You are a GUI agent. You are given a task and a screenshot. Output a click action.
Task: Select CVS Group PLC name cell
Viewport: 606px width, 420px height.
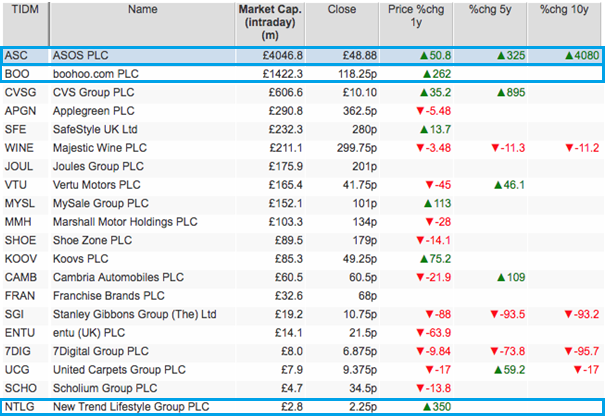94,93
